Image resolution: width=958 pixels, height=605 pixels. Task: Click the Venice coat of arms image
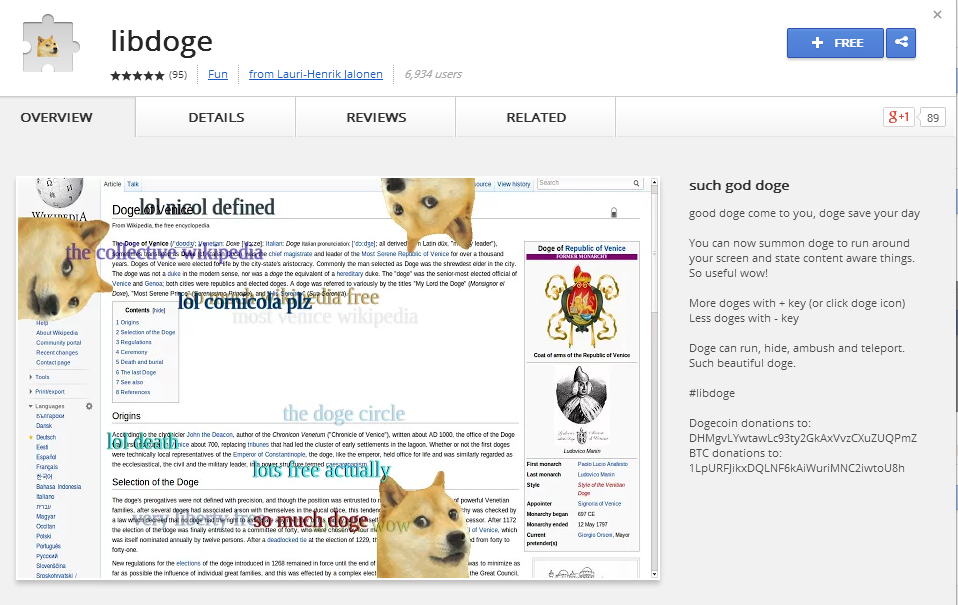(581, 307)
